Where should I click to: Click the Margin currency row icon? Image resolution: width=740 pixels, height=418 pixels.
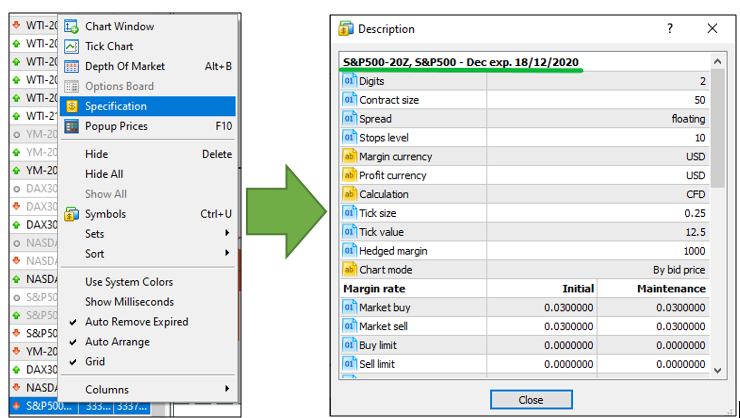pos(349,156)
